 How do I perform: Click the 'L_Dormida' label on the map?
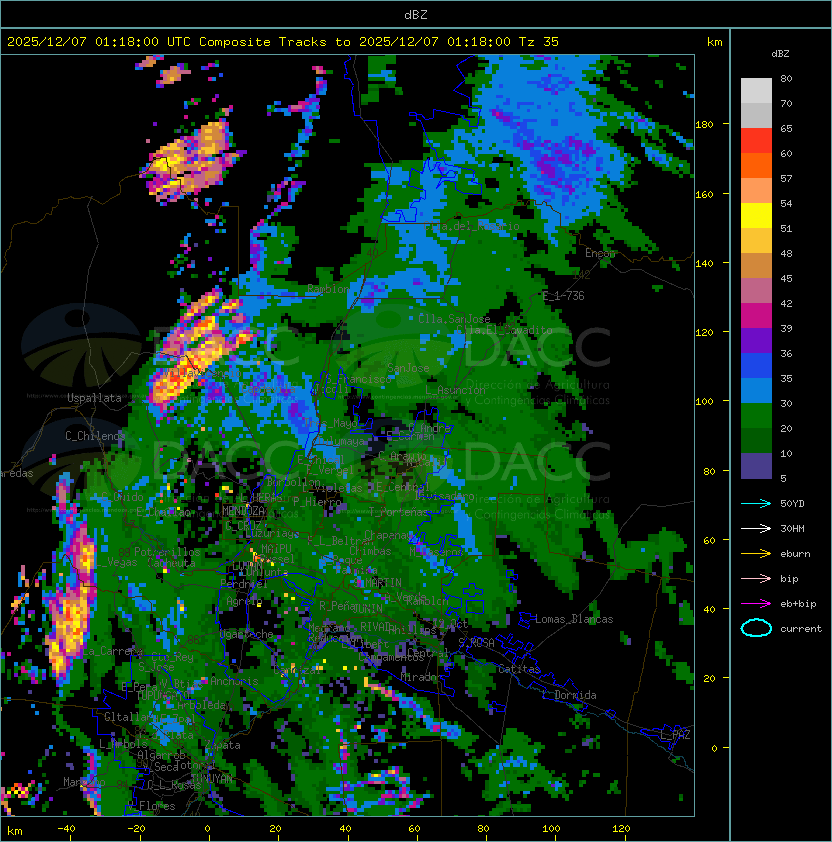(x=569, y=695)
